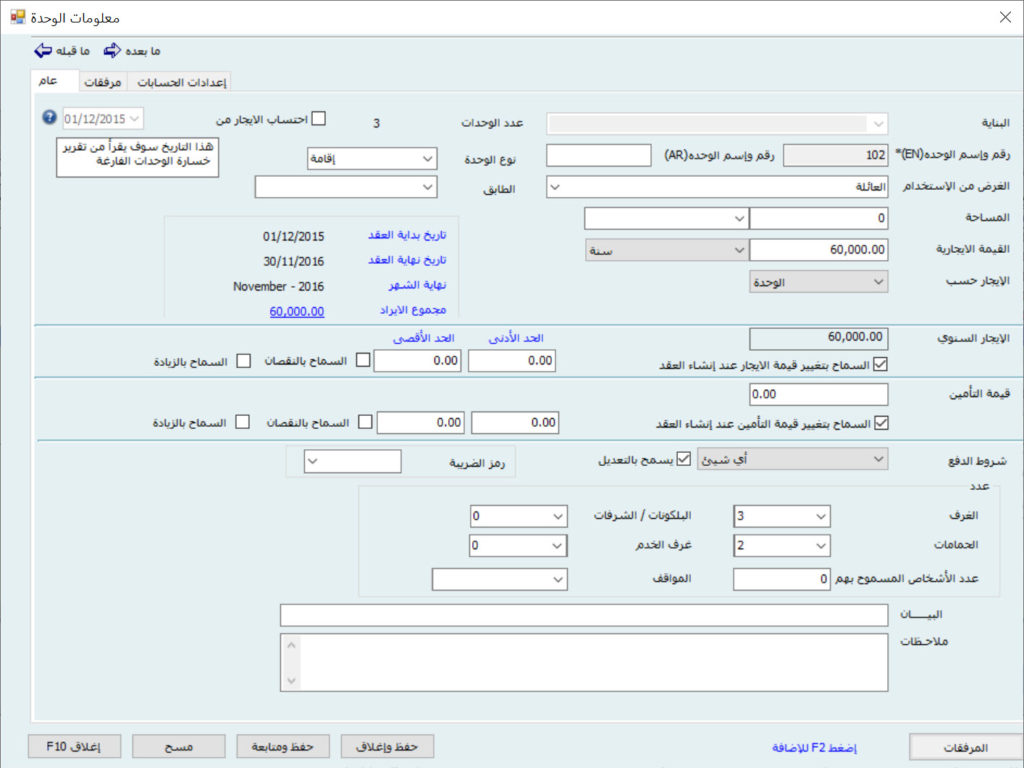Click the حفظ وإغلاق button
This screenshot has width=1024, height=768.
pos(387,746)
